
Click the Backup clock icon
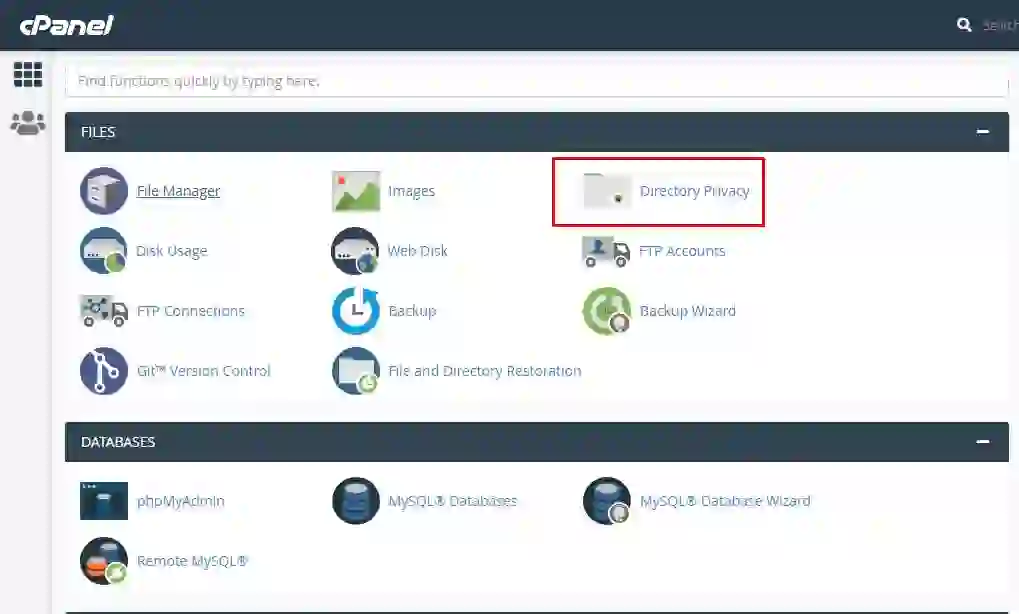[355, 311]
